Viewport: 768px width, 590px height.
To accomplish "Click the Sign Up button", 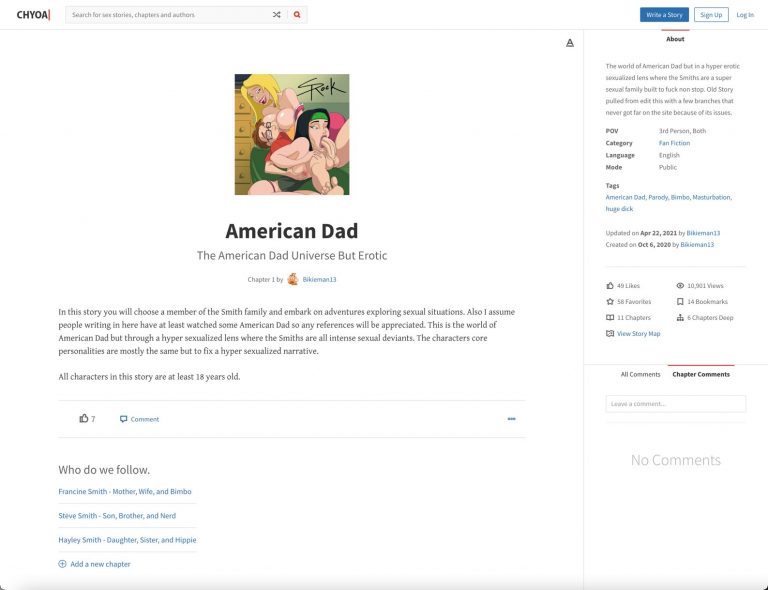I will 711,15.
